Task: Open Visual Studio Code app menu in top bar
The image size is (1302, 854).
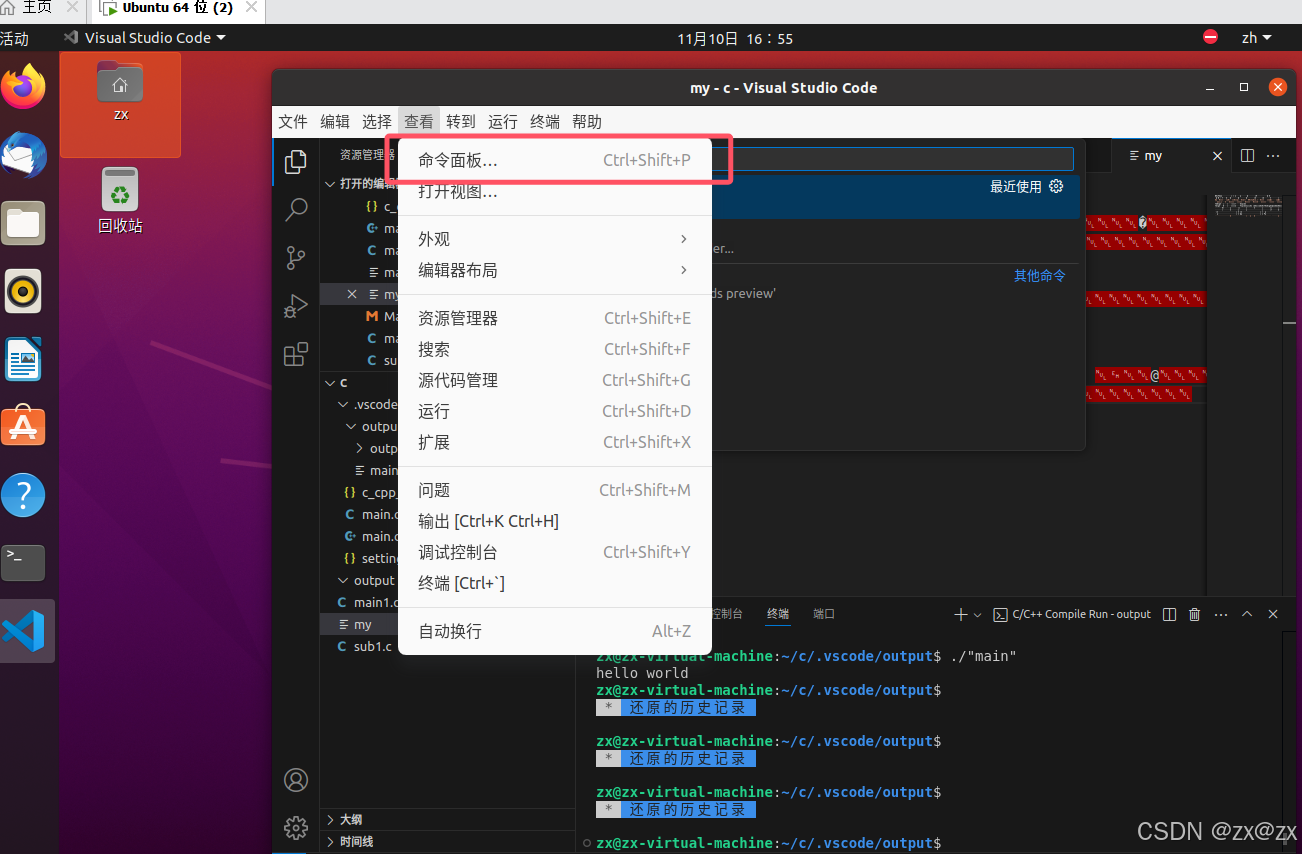Action: (x=144, y=38)
